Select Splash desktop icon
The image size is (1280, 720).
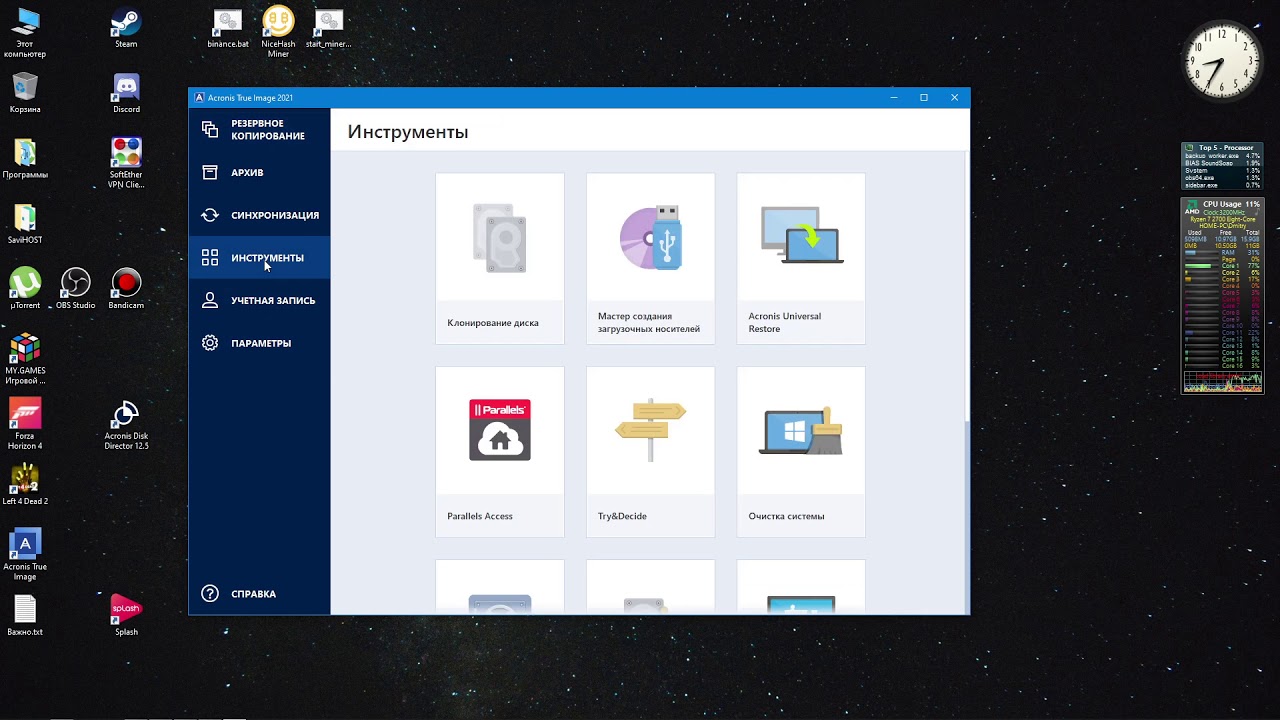(x=126, y=615)
